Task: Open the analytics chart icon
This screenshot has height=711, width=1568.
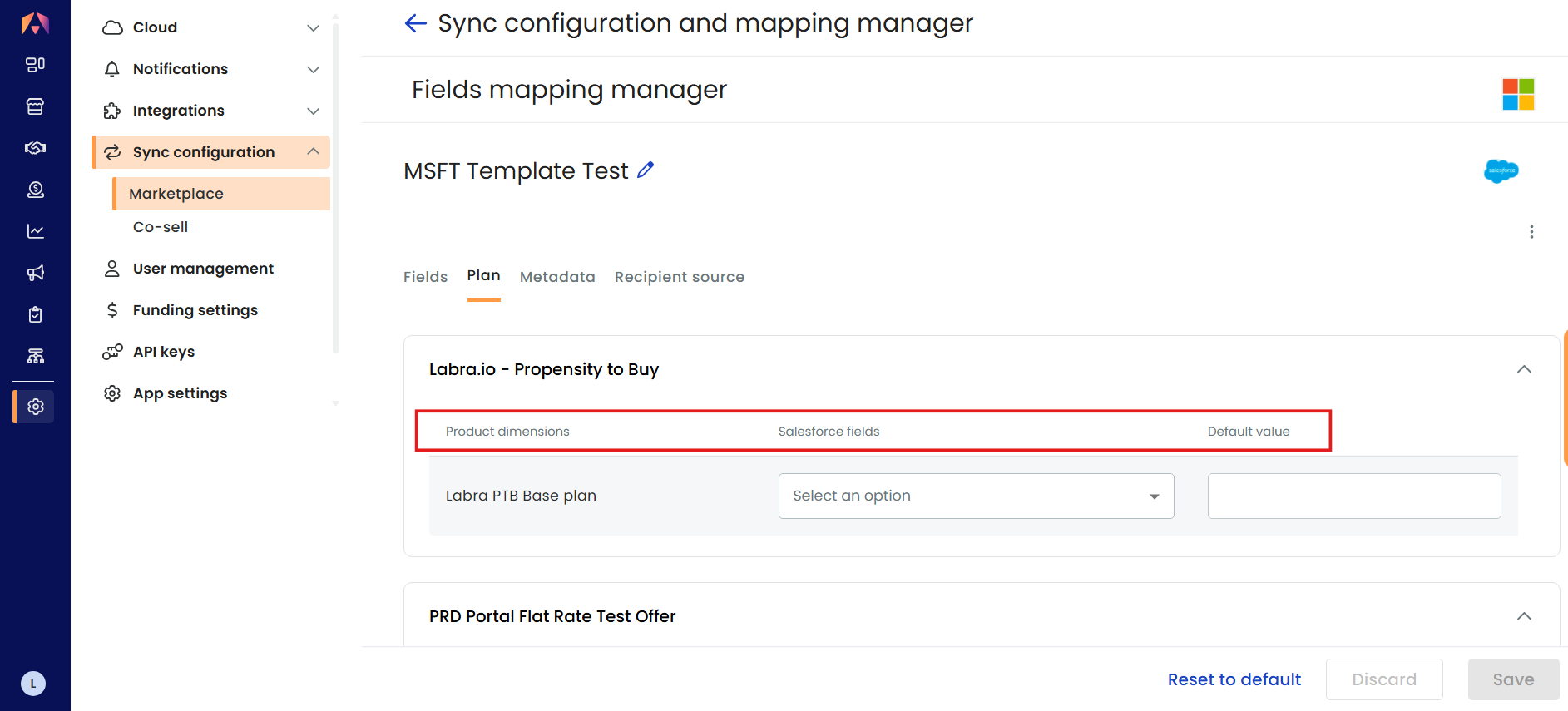Action: [x=35, y=231]
